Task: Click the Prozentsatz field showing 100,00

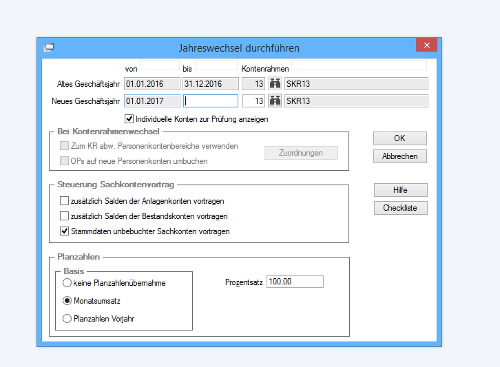Action: coord(295,282)
